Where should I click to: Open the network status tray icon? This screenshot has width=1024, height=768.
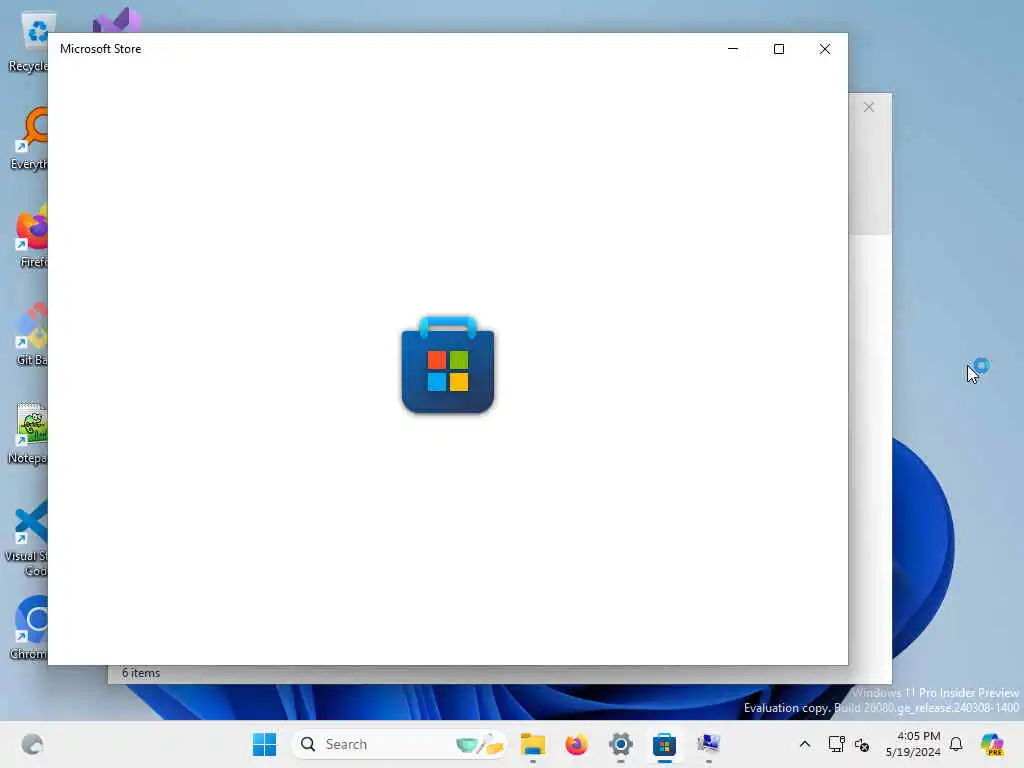click(x=836, y=744)
